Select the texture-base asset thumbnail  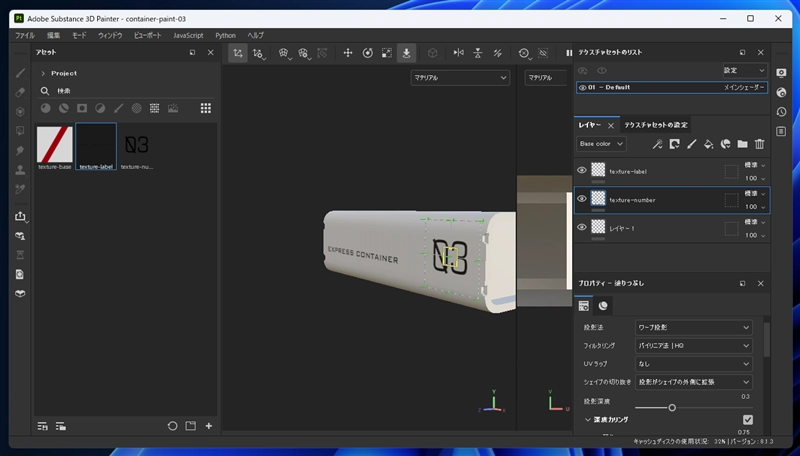54,143
